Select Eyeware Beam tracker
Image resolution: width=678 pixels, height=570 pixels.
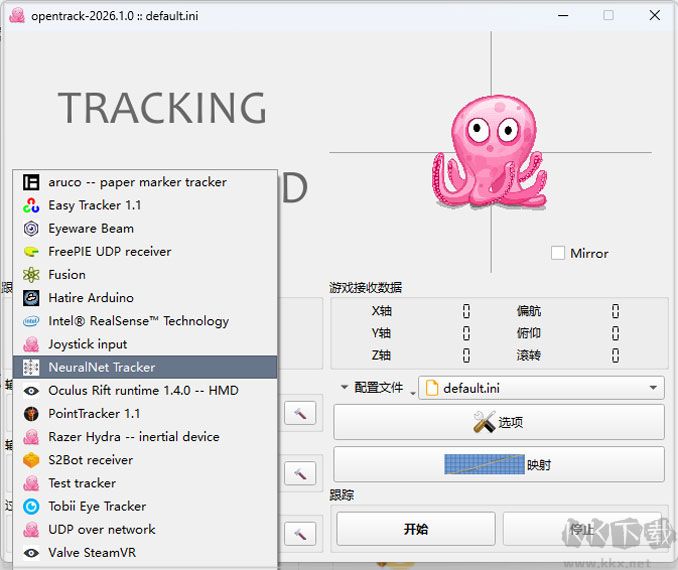(145, 228)
